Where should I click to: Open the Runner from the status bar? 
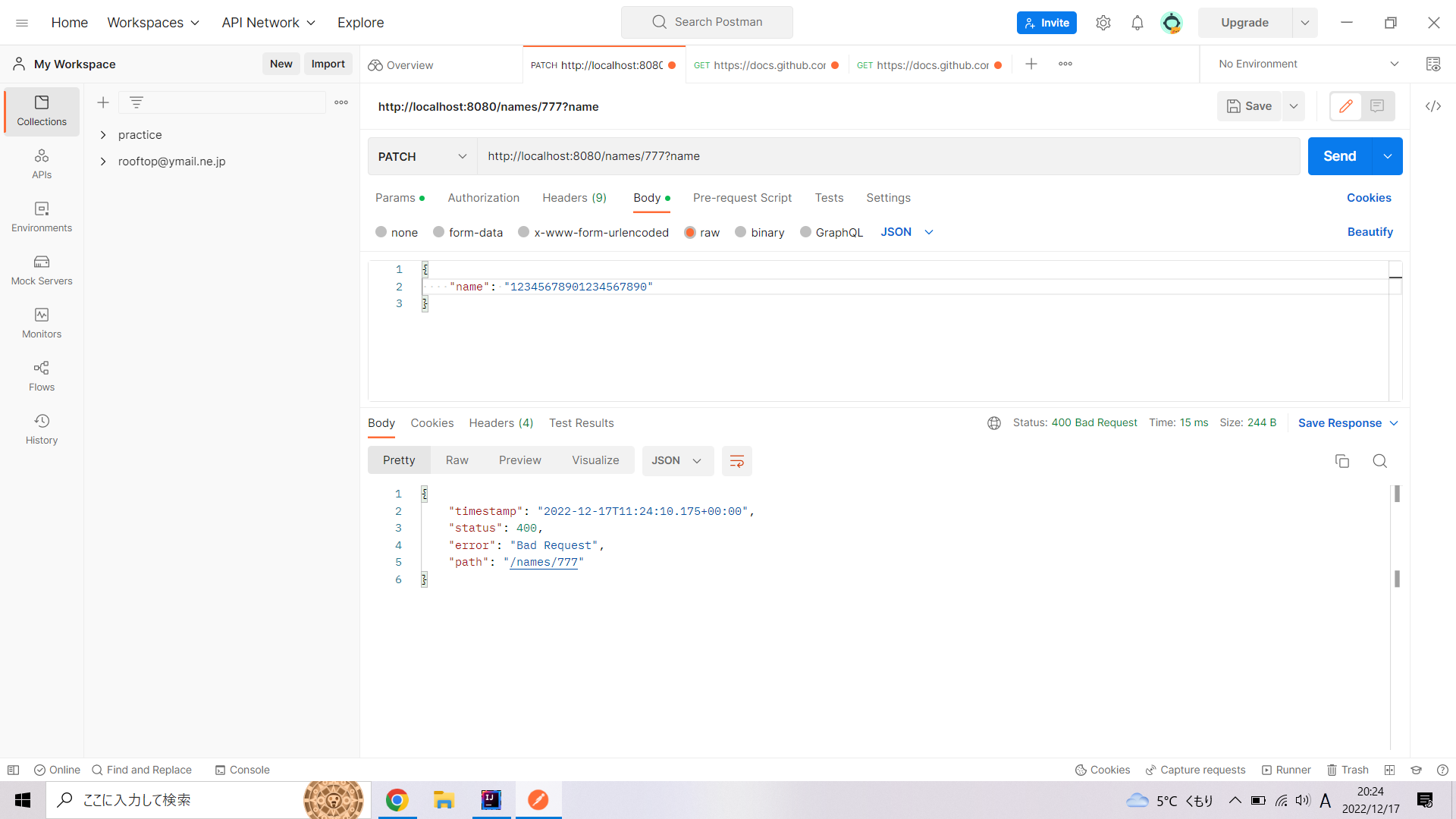[1287, 770]
